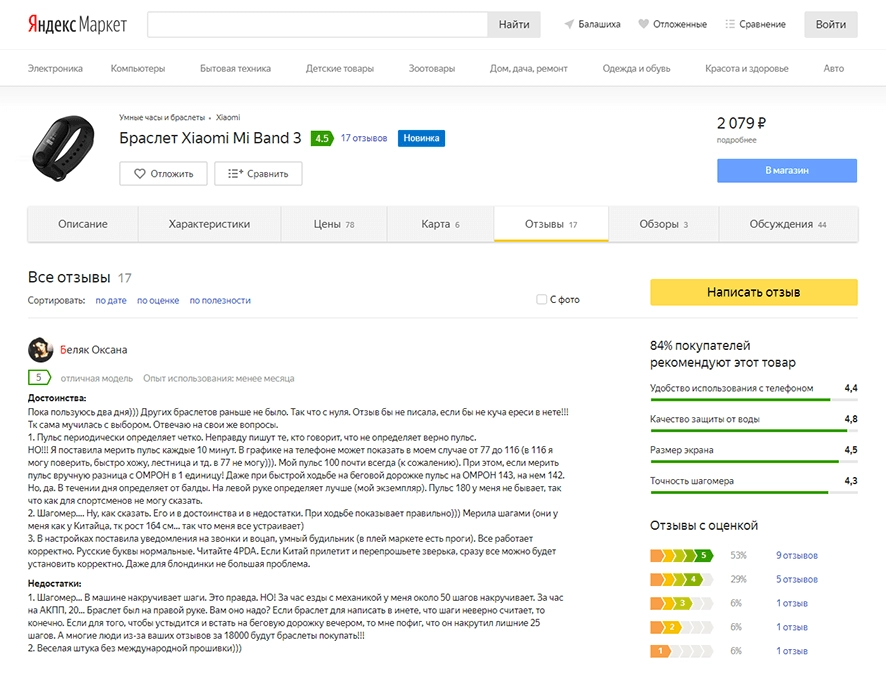
Task: Focus the search input field
Action: (x=318, y=24)
